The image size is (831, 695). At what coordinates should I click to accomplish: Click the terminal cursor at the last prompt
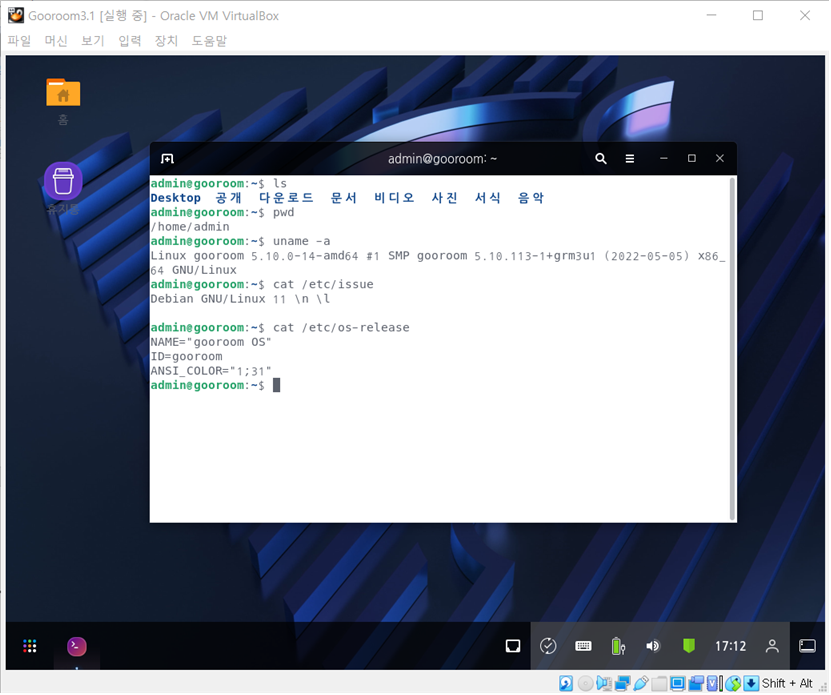point(277,386)
